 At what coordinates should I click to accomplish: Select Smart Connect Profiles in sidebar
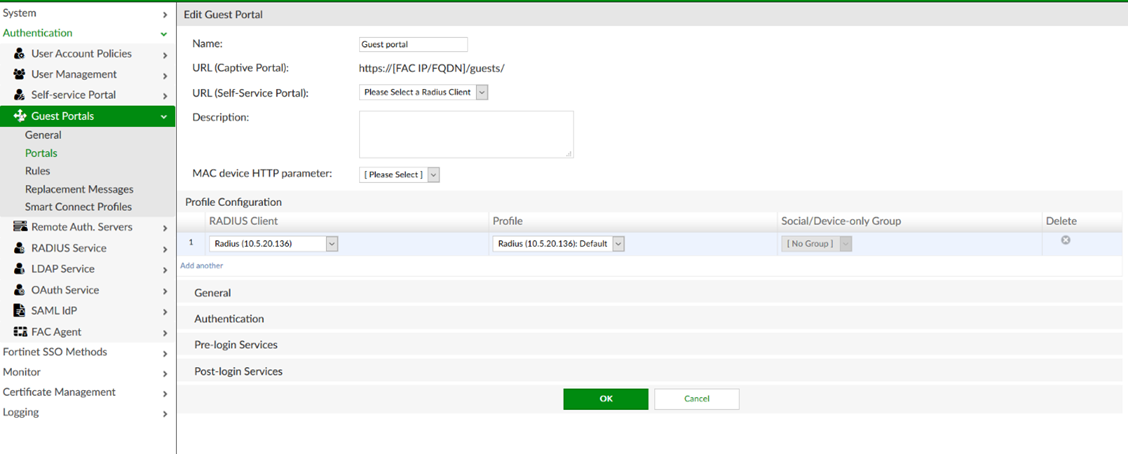coord(78,207)
